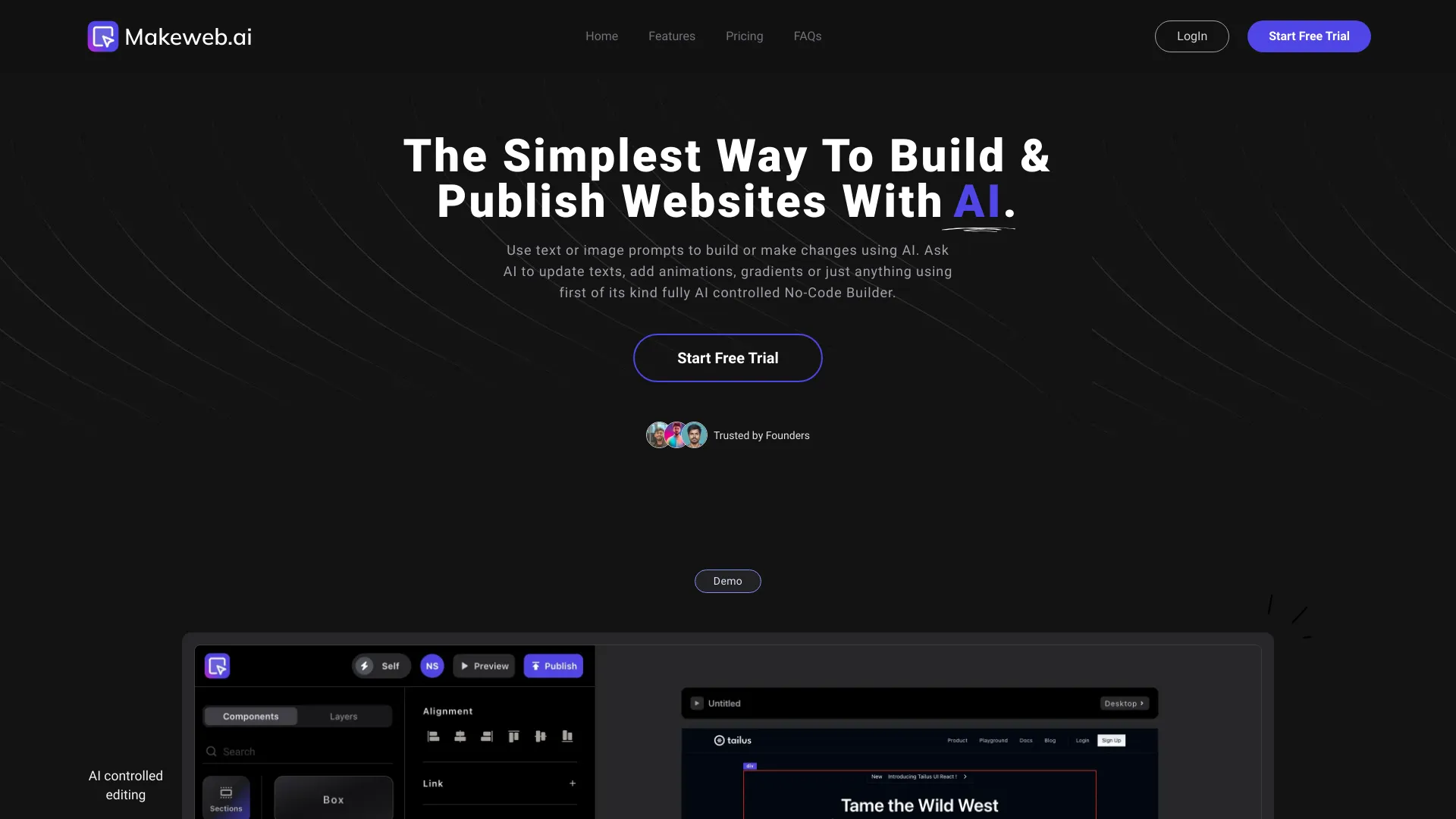Viewport: 1456px width, 819px height.
Task: Click the NS user avatar icon
Action: pos(432,665)
